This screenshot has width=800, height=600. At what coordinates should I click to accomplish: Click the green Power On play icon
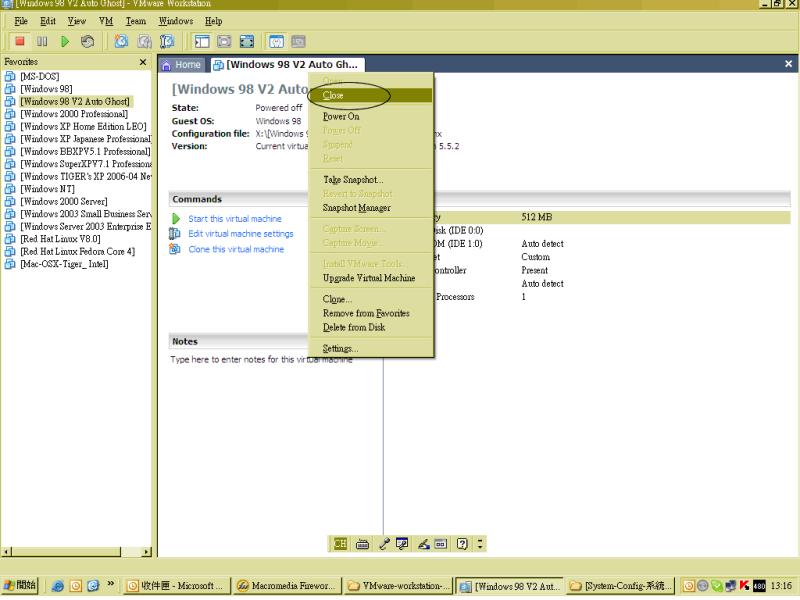point(65,41)
